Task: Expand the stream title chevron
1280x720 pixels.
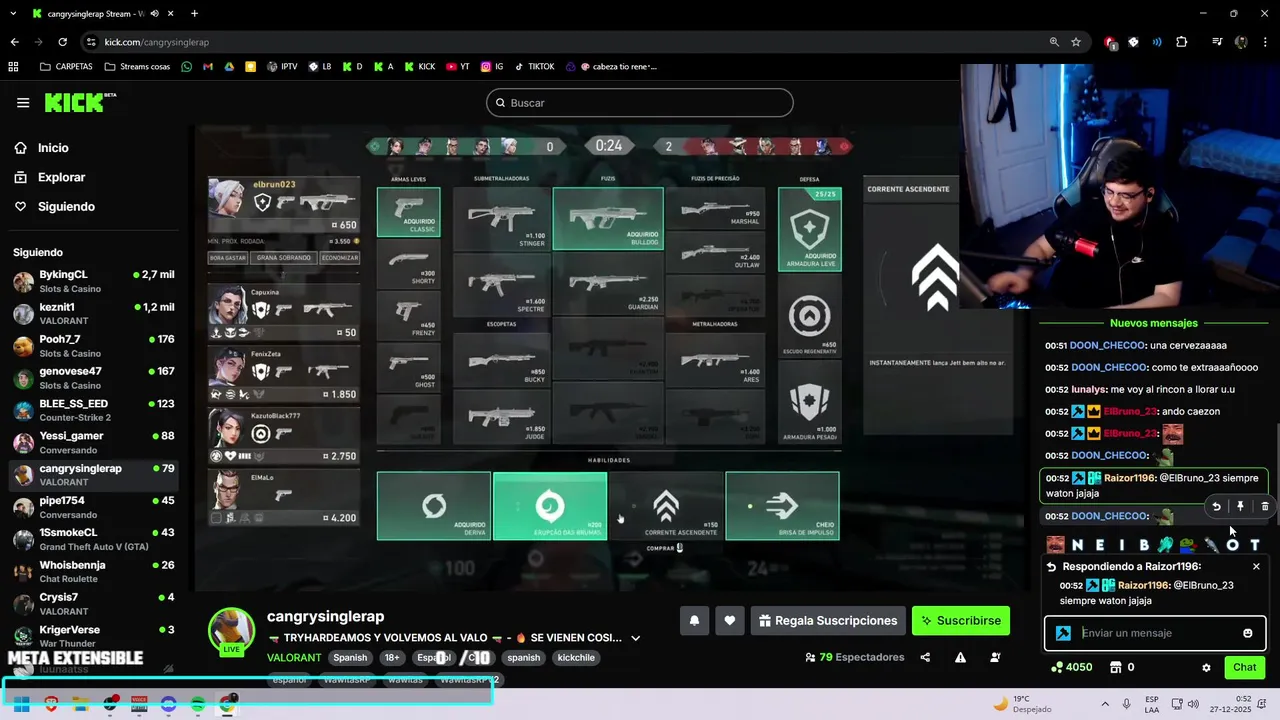Action: click(635, 638)
